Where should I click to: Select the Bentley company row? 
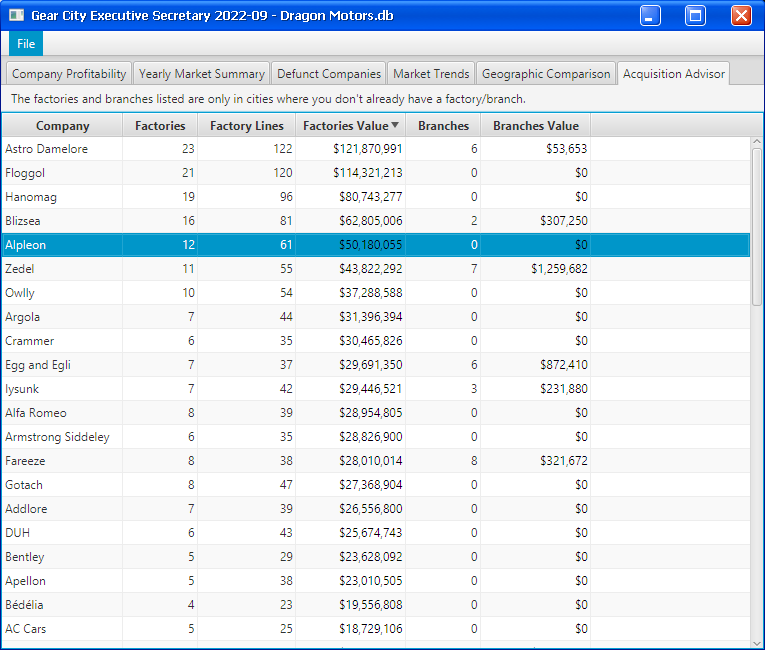pos(376,557)
